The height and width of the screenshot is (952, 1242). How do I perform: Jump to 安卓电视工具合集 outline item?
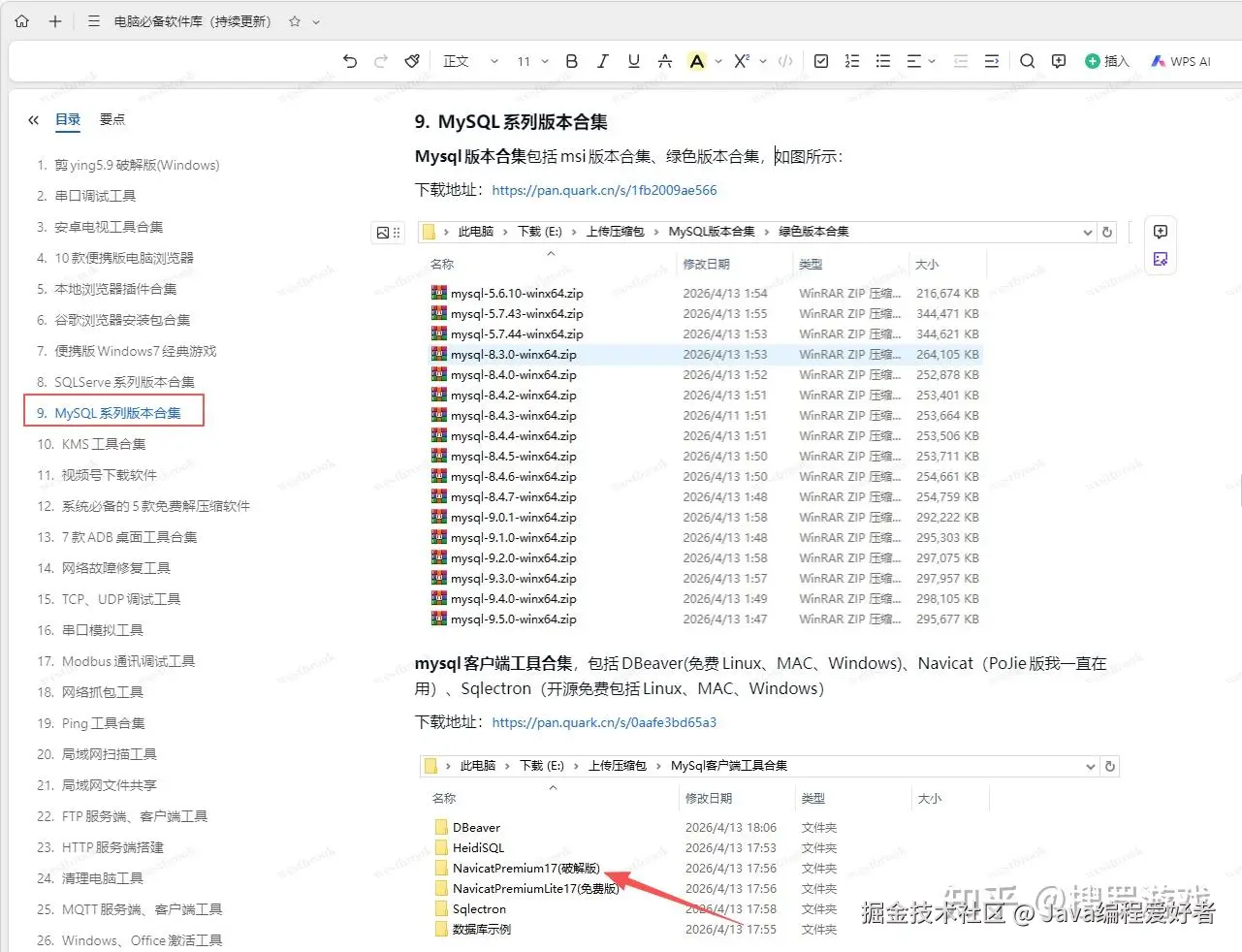[x=109, y=227]
